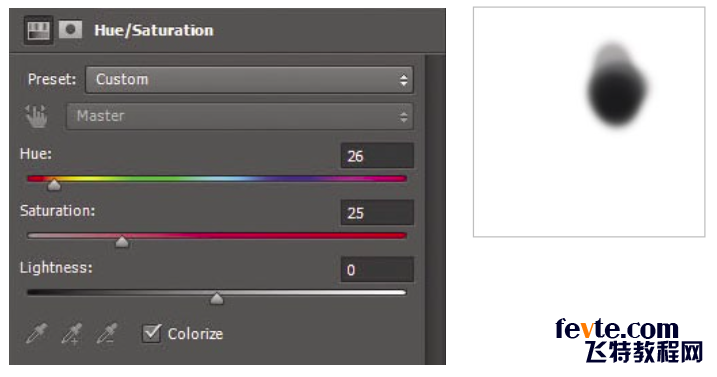Click the panel's vertical scrollbar
Viewport: 717px width, 377px height.
click(x=434, y=210)
